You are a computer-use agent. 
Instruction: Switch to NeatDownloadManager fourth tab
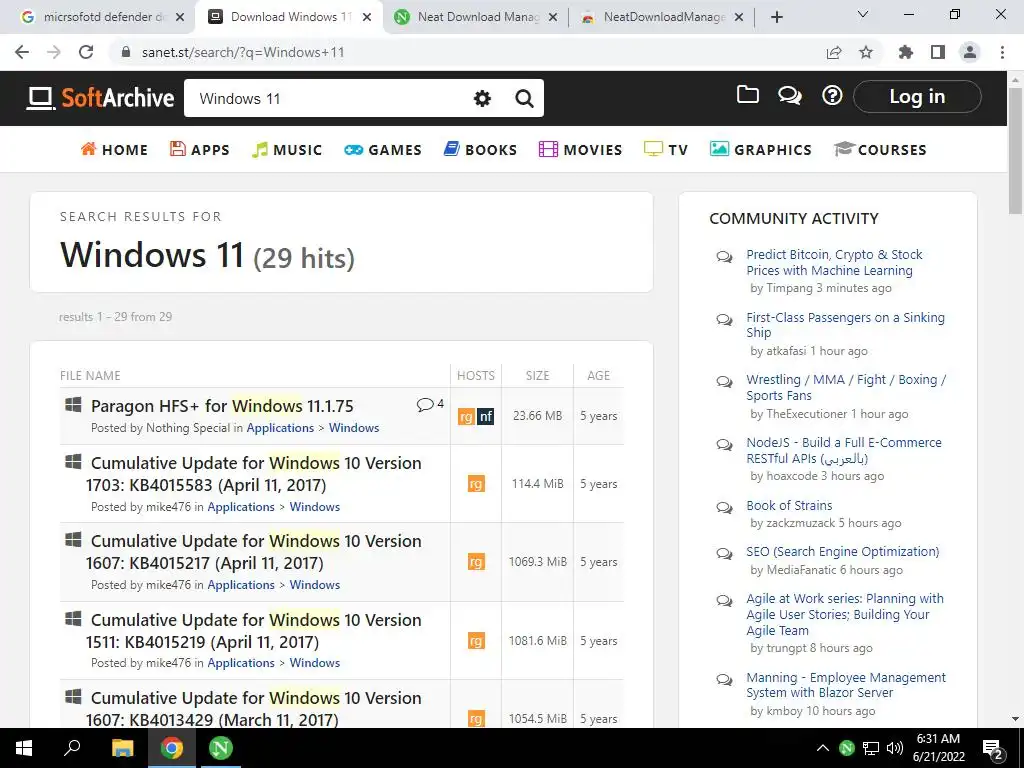pos(661,17)
